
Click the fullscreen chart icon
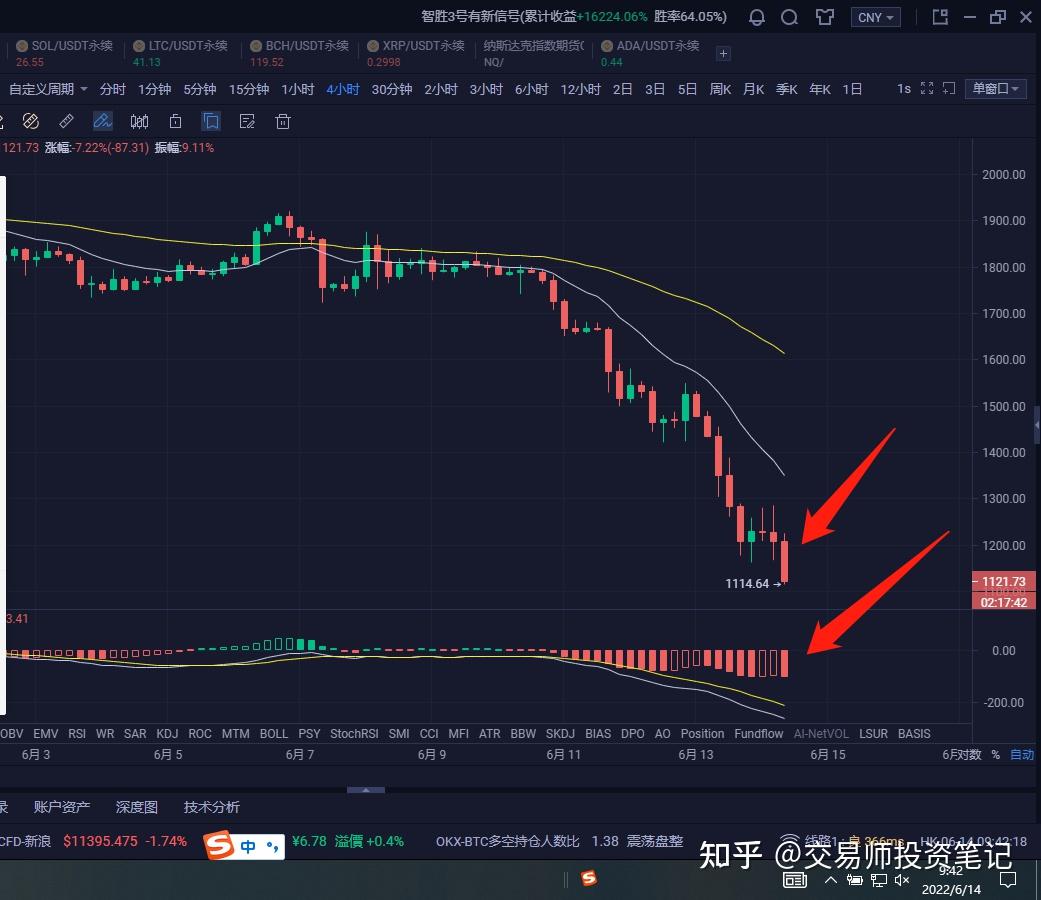click(x=927, y=88)
